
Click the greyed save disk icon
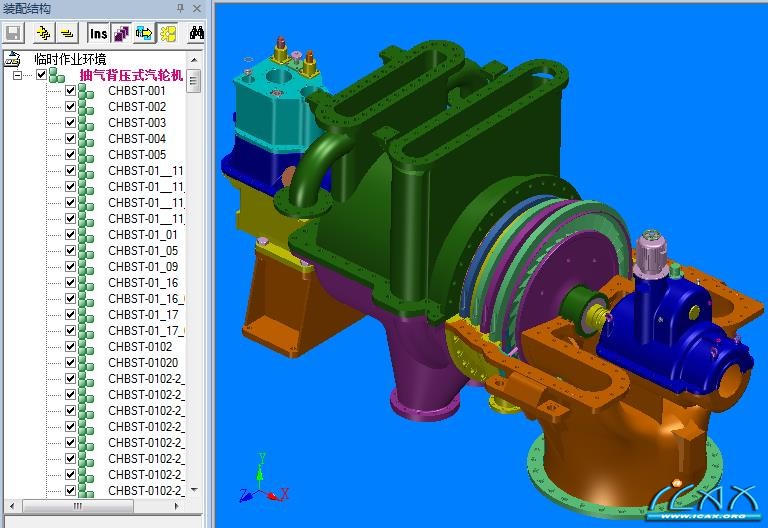[13, 33]
